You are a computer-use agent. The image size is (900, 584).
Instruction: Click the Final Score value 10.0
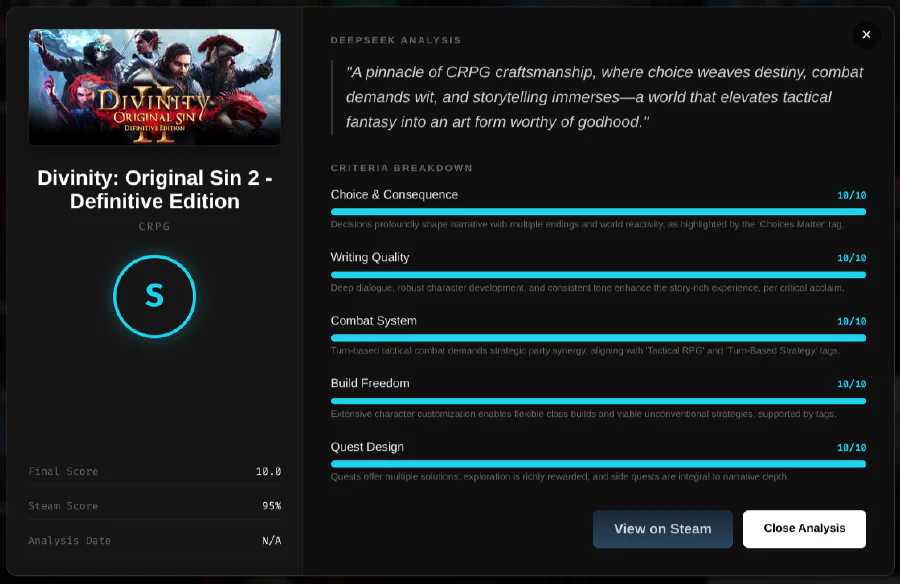pos(268,471)
